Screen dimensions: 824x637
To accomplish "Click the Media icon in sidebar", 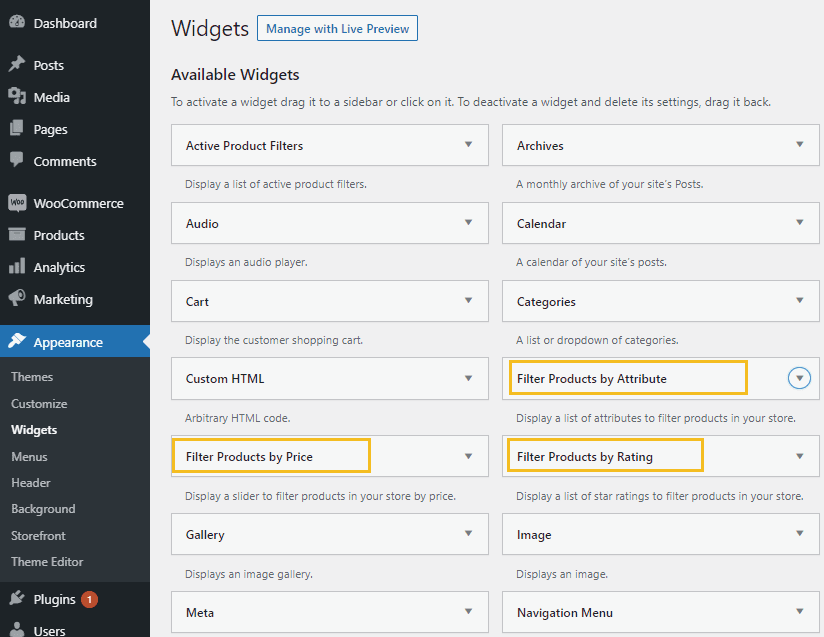I will pos(17,96).
